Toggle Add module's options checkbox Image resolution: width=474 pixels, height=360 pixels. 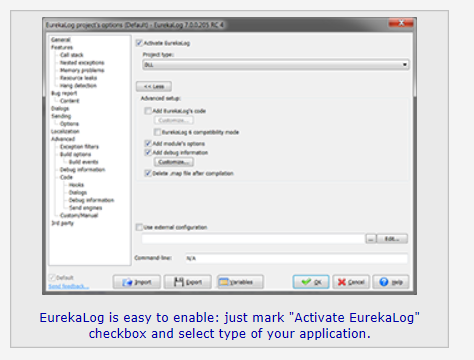pos(148,143)
